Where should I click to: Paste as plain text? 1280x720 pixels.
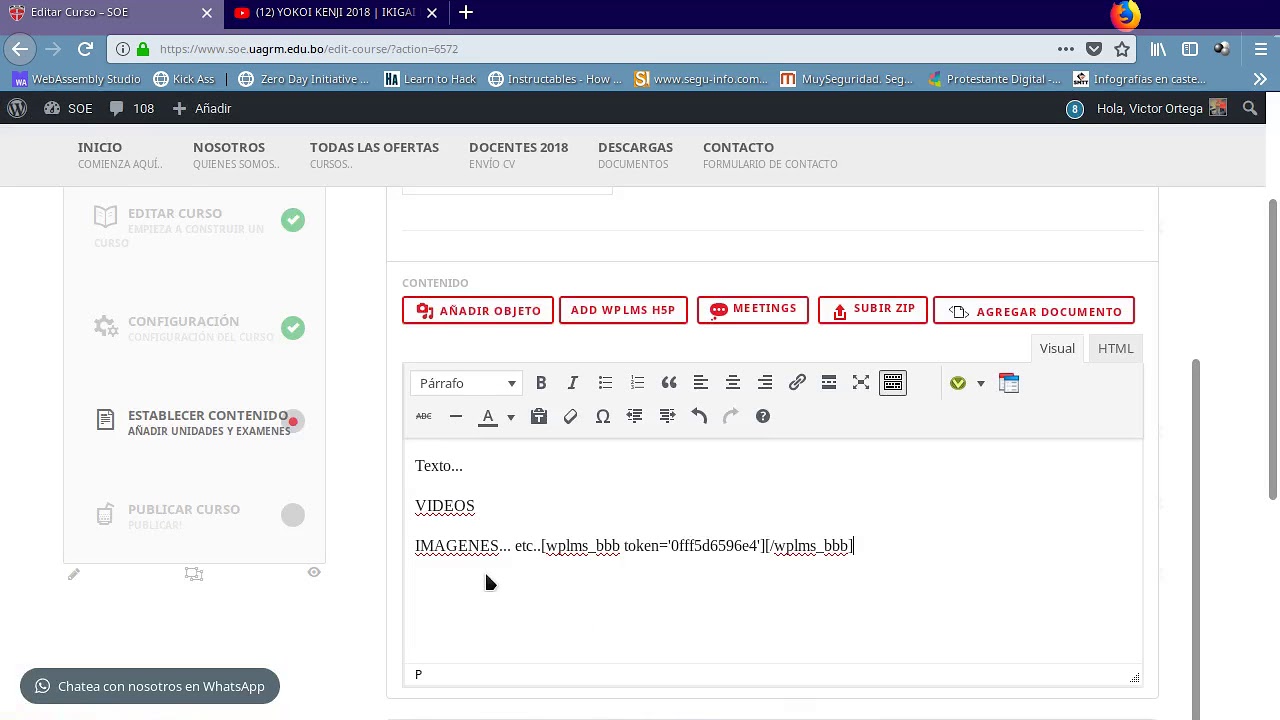[539, 416]
